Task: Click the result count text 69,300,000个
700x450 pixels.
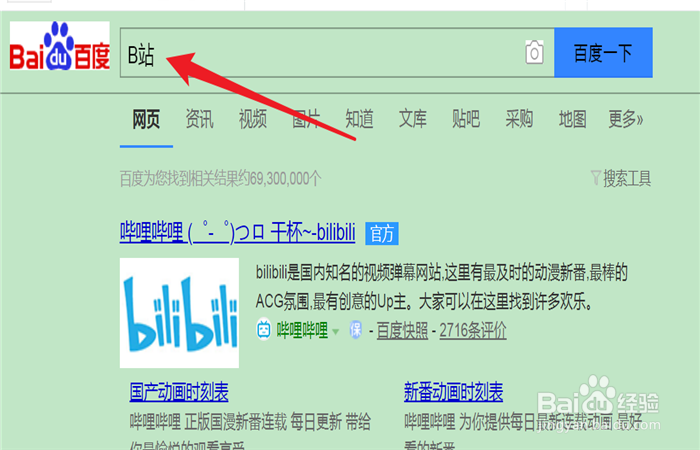Action: 285,179
